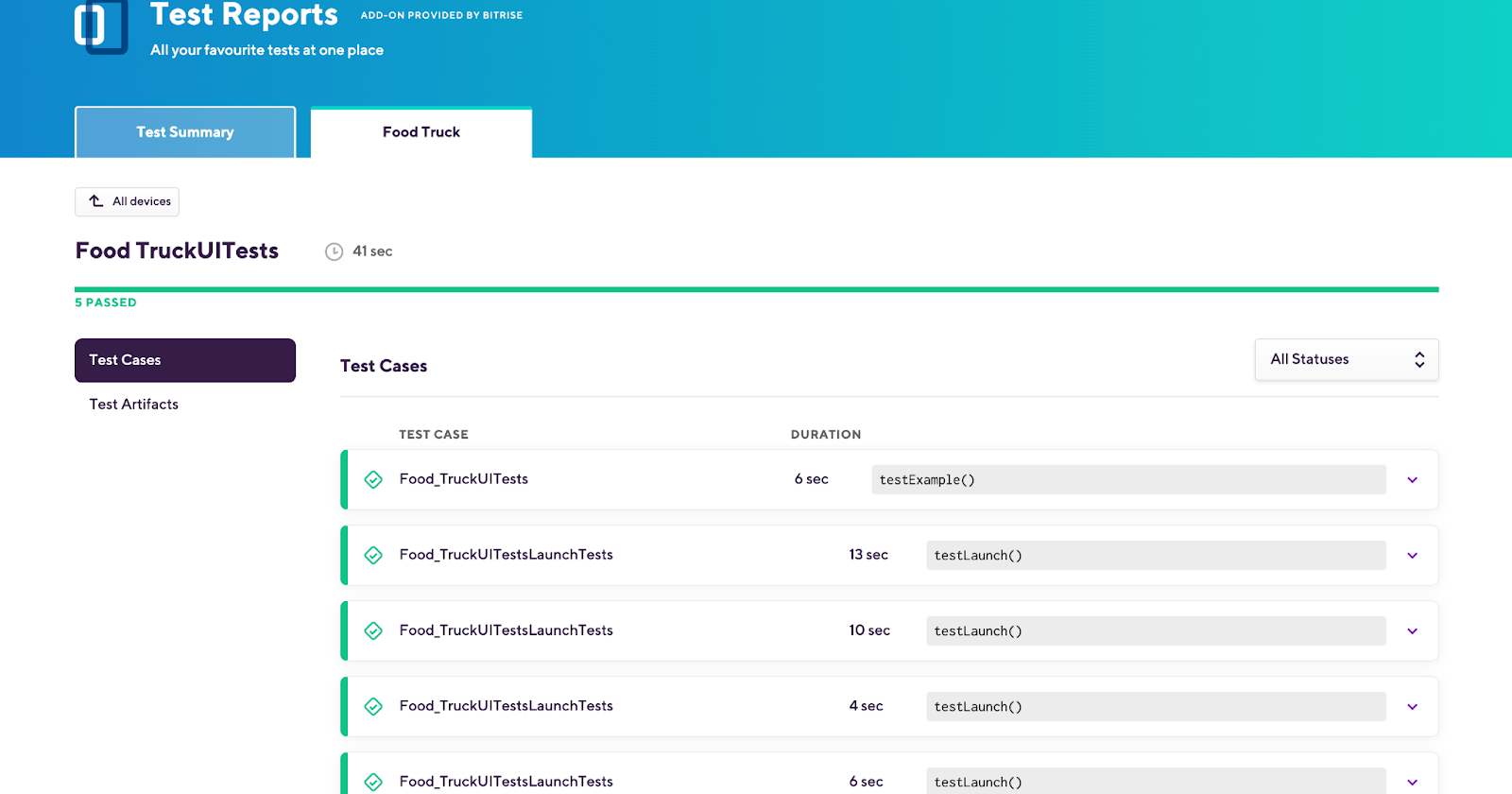Click the Food_TruckUITests test case name
Image resolution: width=1512 pixels, height=794 pixels.
[464, 479]
